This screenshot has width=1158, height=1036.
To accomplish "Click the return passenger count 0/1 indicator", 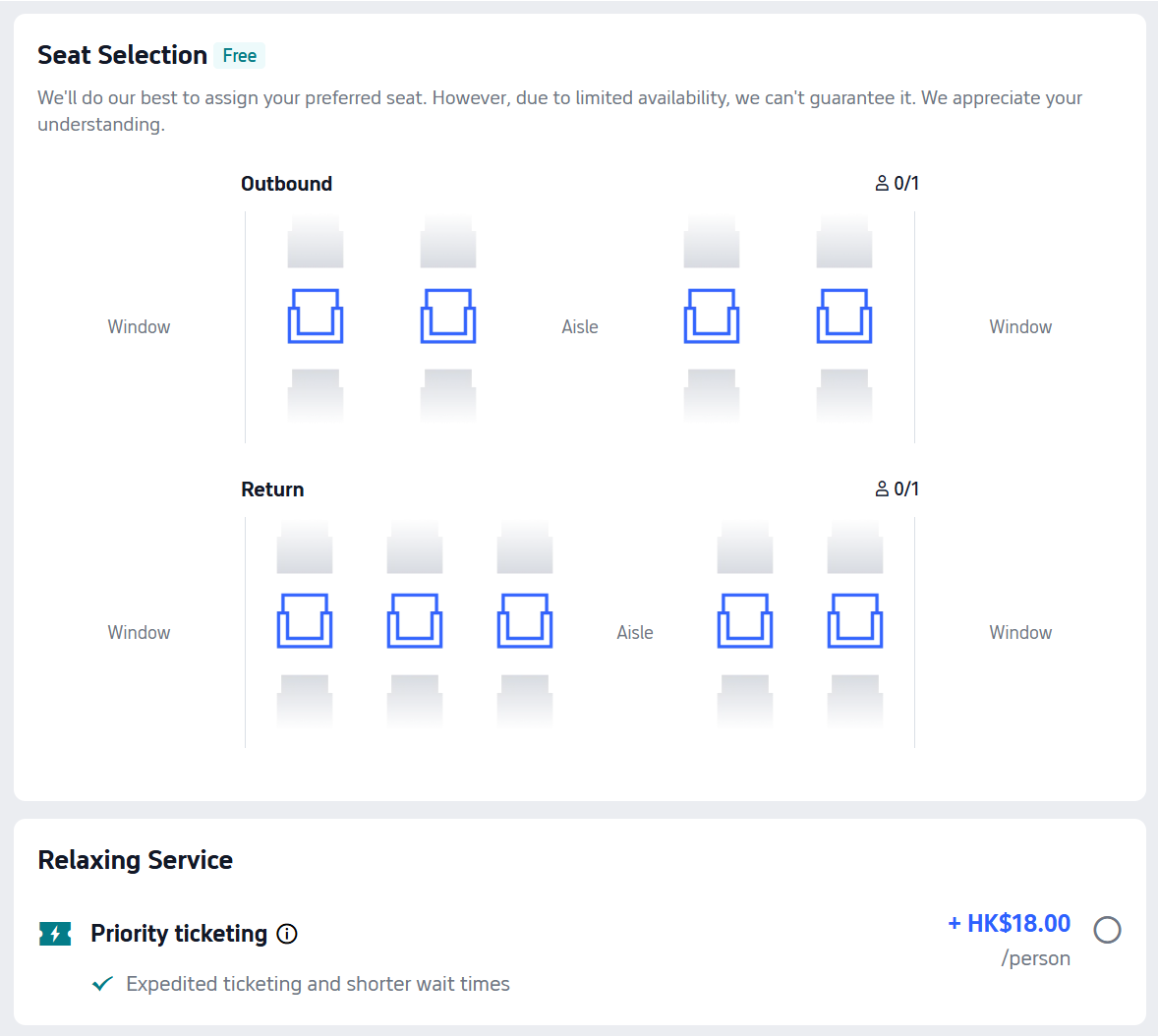I will click(x=897, y=489).
